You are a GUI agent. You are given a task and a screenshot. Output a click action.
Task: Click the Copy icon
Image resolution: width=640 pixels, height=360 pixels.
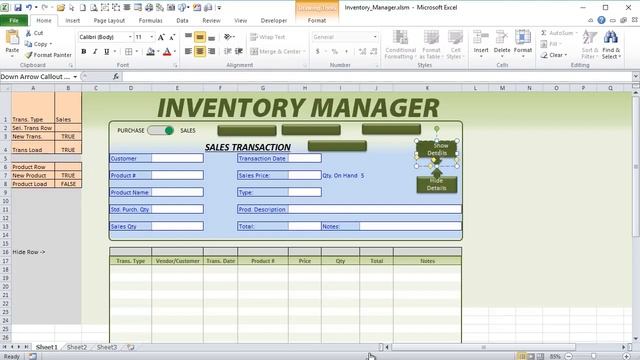[28, 44]
